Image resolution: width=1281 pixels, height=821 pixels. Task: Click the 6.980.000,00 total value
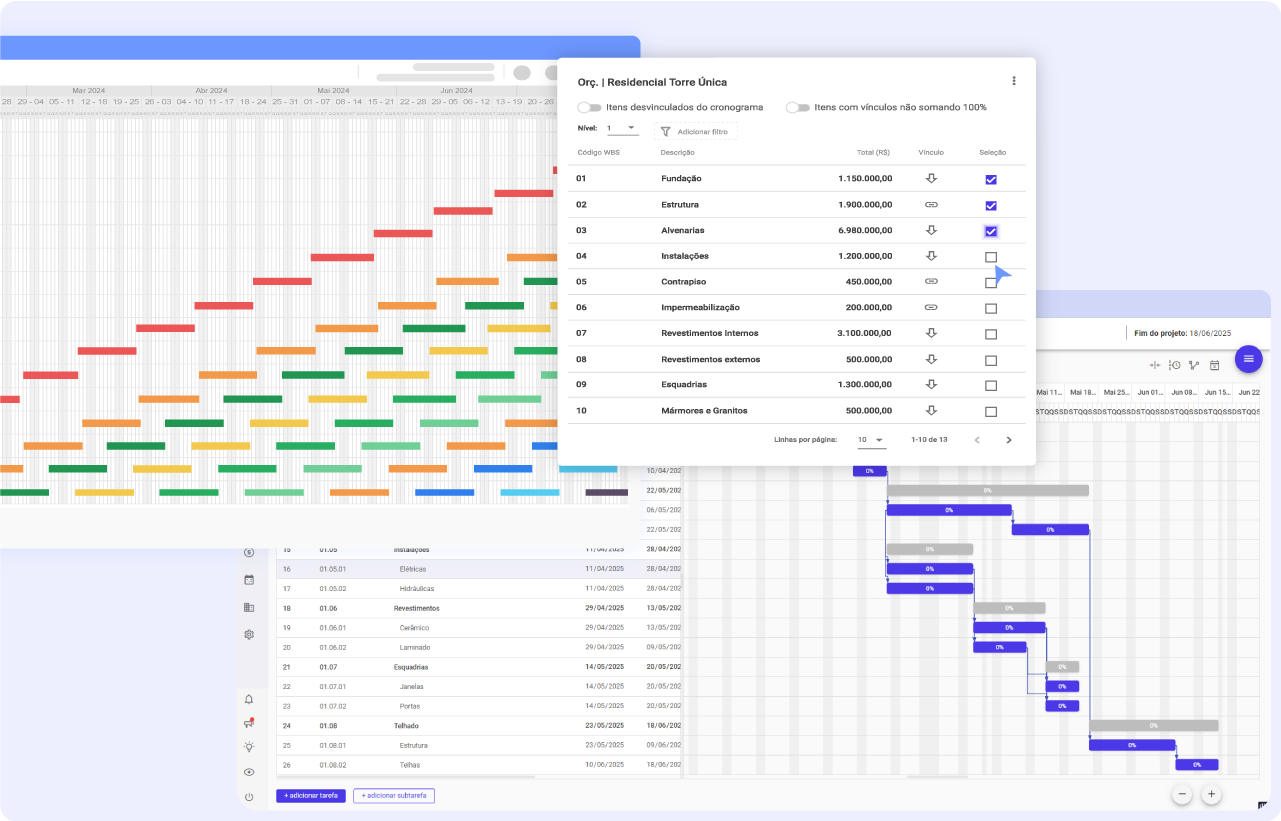866,230
